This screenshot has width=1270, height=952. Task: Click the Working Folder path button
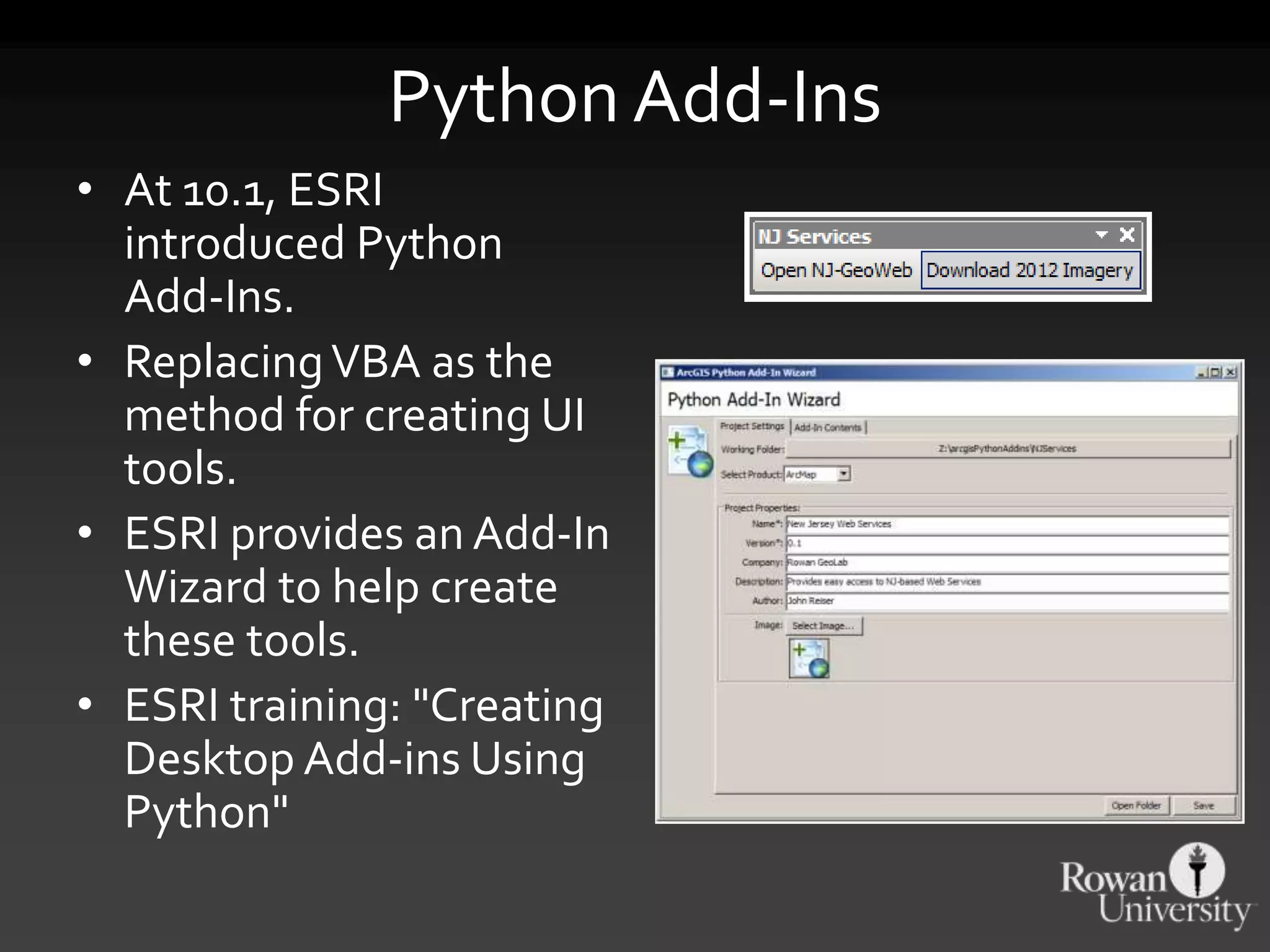[1008, 449]
